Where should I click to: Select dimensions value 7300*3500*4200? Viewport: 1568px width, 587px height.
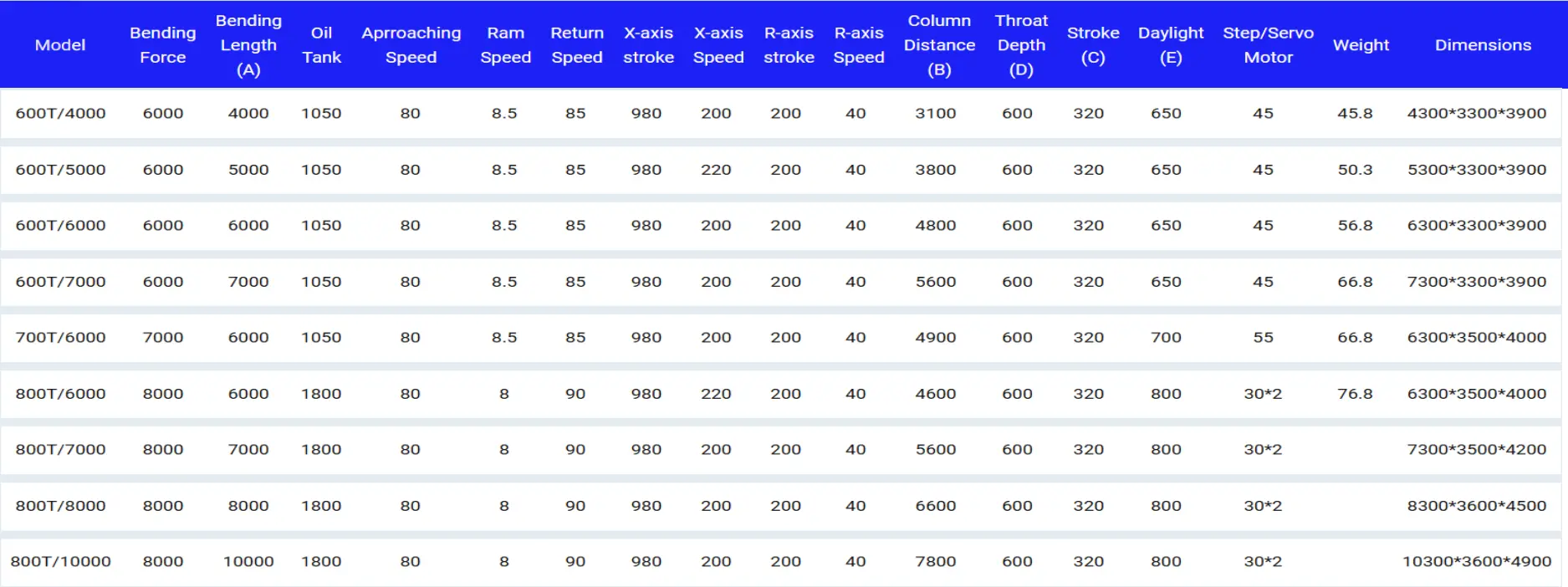1477,450
